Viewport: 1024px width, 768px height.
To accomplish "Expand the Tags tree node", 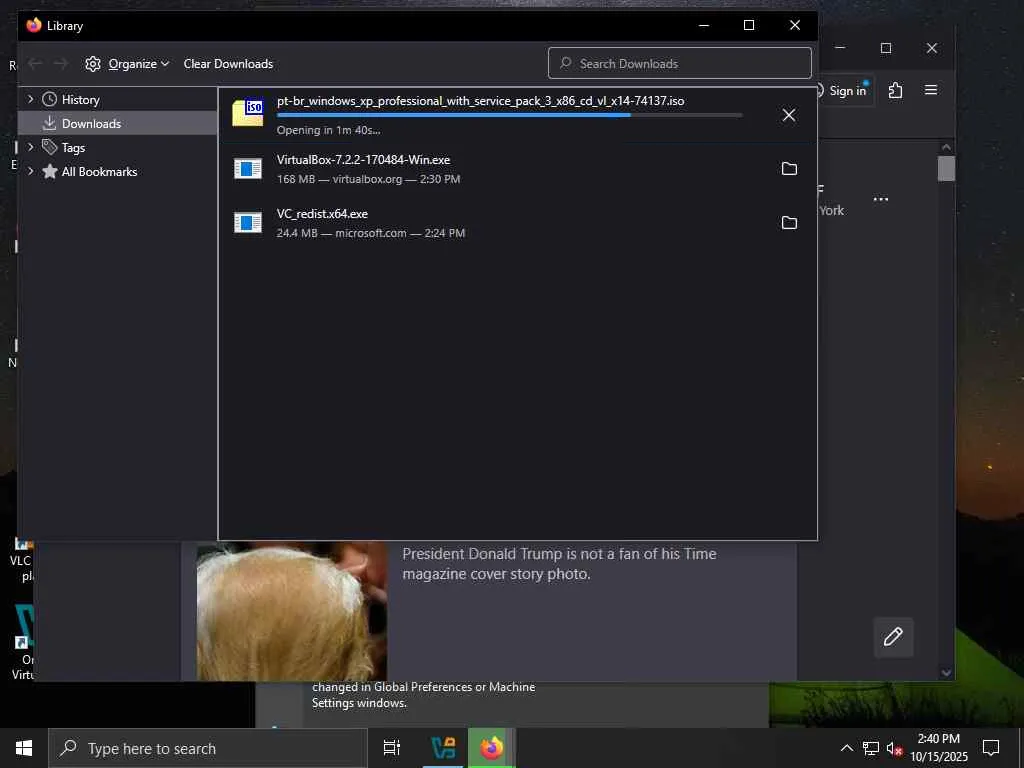I will (x=30, y=147).
